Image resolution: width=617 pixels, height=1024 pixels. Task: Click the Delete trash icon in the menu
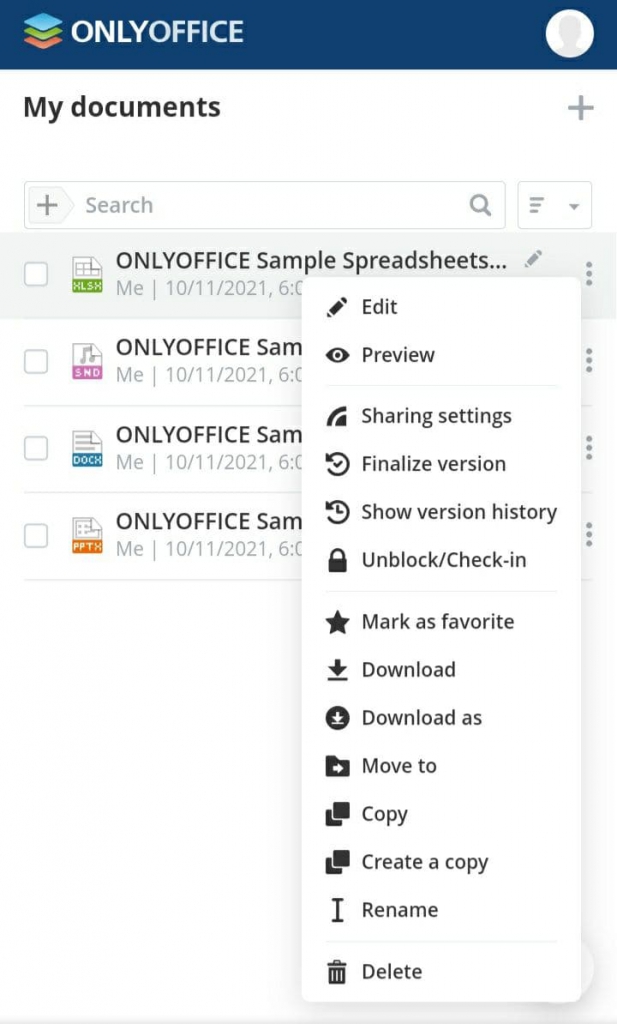[335, 971]
